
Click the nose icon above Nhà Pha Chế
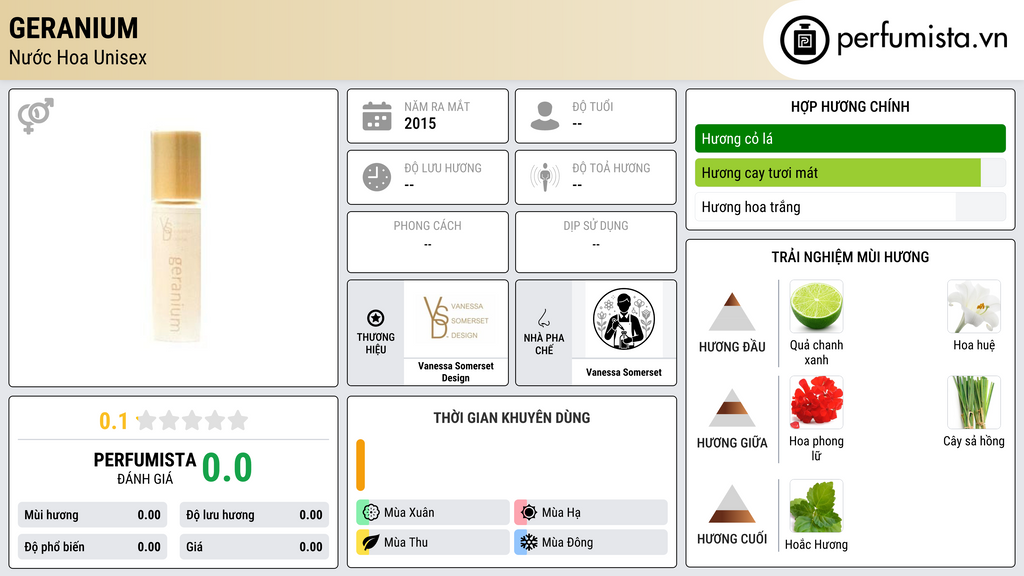pos(543,318)
